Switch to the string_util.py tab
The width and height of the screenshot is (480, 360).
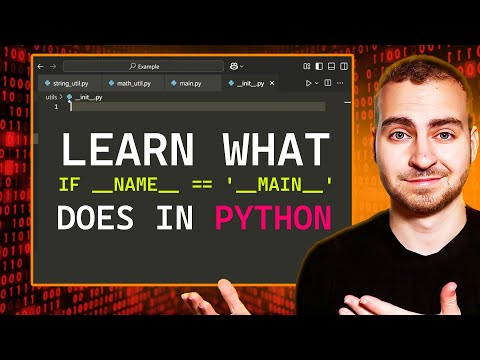[69, 83]
